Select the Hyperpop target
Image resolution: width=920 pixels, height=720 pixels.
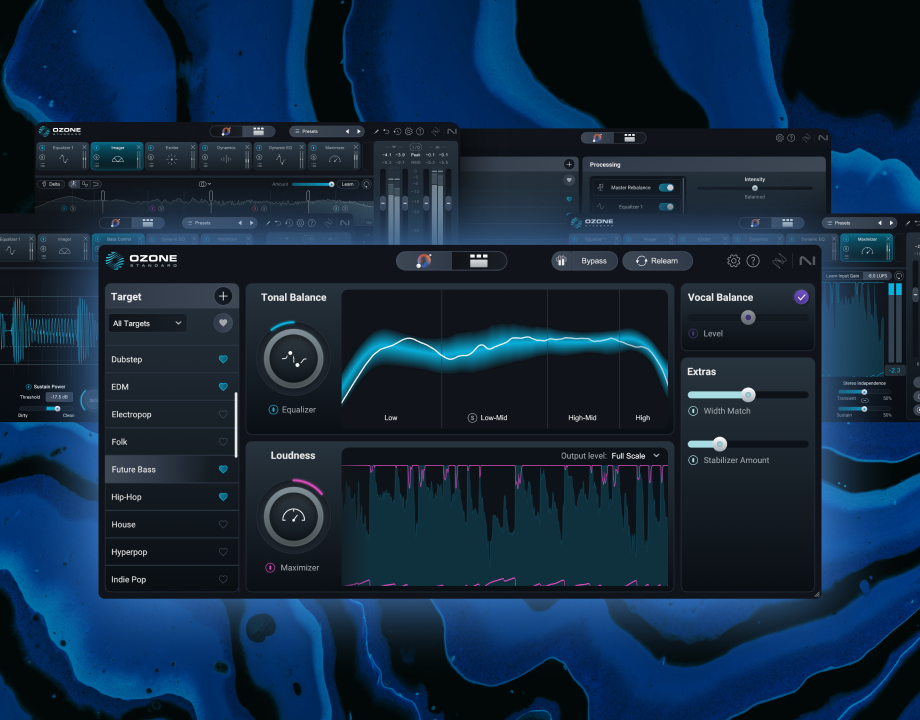[171, 552]
